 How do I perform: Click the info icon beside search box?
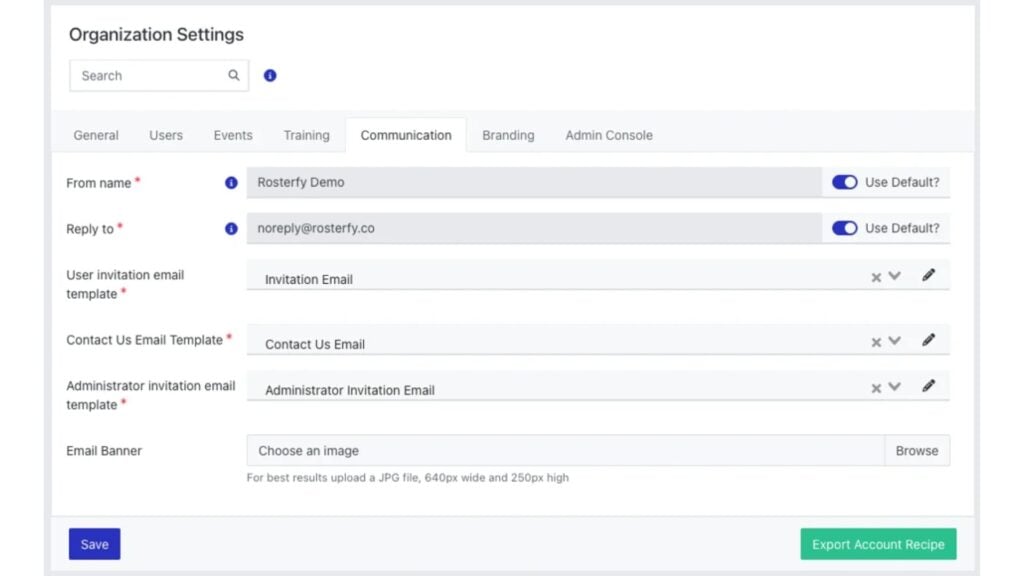click(x=270, y=75)
